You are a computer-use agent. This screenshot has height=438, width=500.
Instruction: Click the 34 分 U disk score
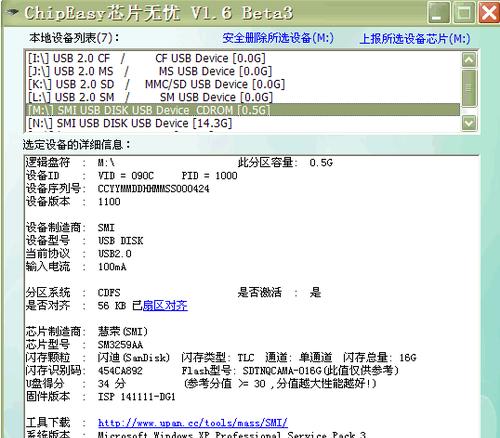click(x=112, y=384)
